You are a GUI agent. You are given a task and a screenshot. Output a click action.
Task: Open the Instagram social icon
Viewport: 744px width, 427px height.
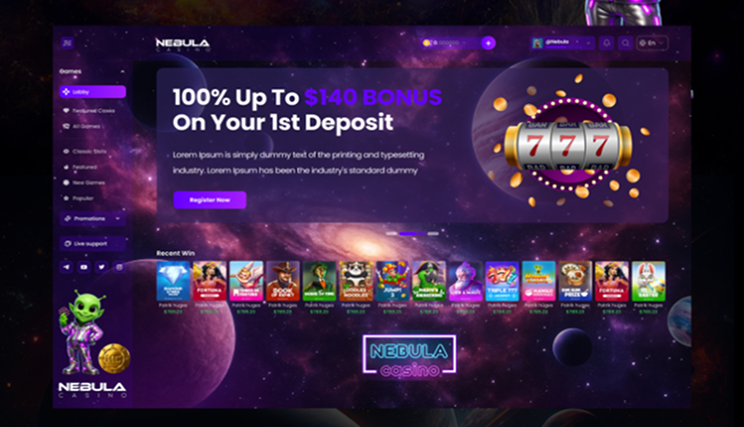(x=120, y=267)
